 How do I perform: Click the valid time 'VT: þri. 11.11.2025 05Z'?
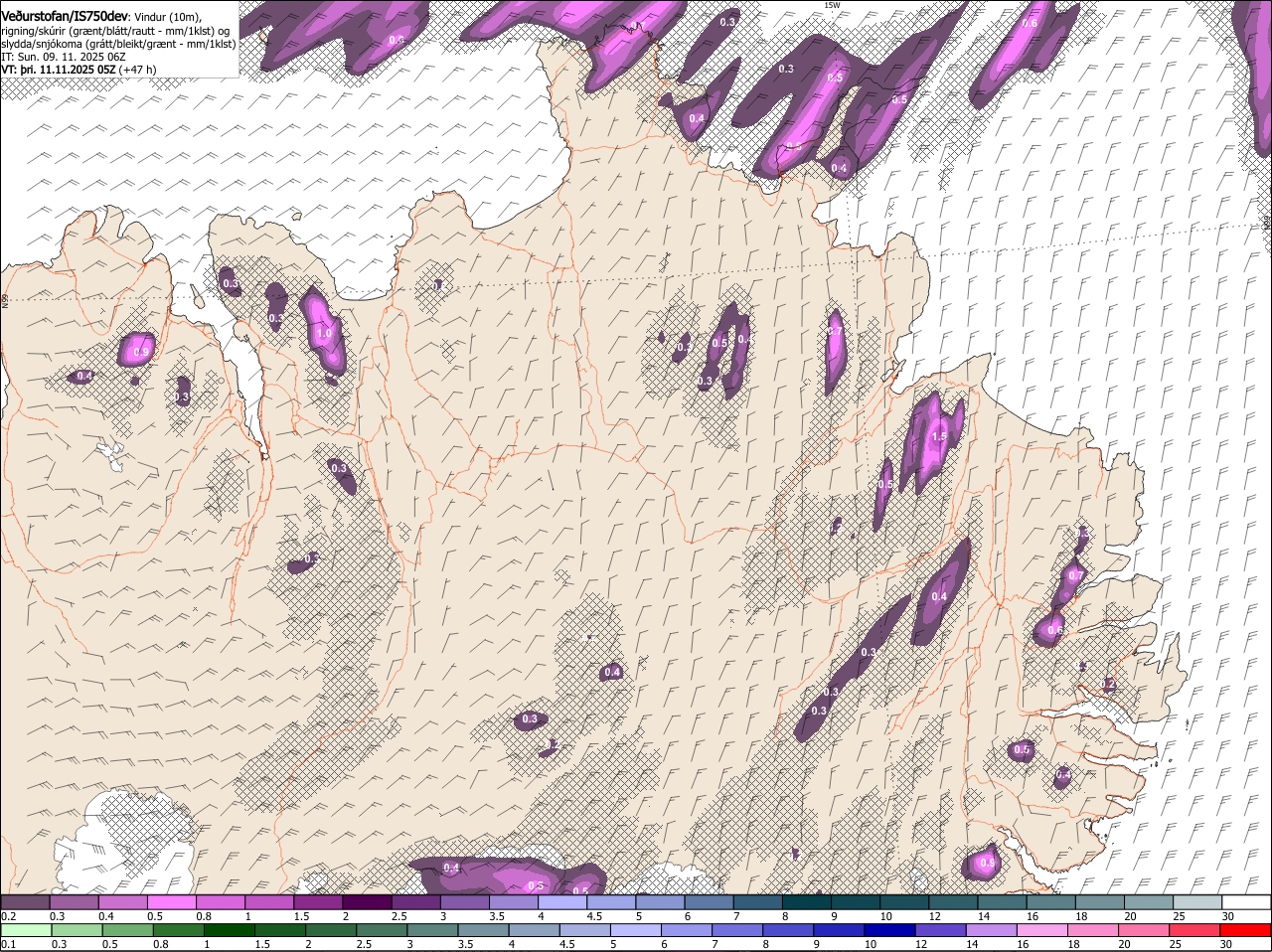point(59,70)
